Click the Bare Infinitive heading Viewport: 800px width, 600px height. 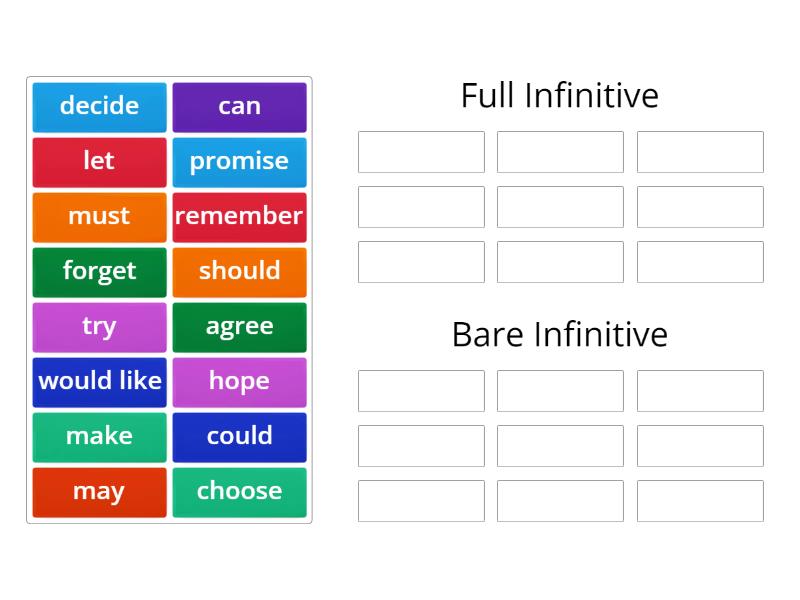point(559,335)
